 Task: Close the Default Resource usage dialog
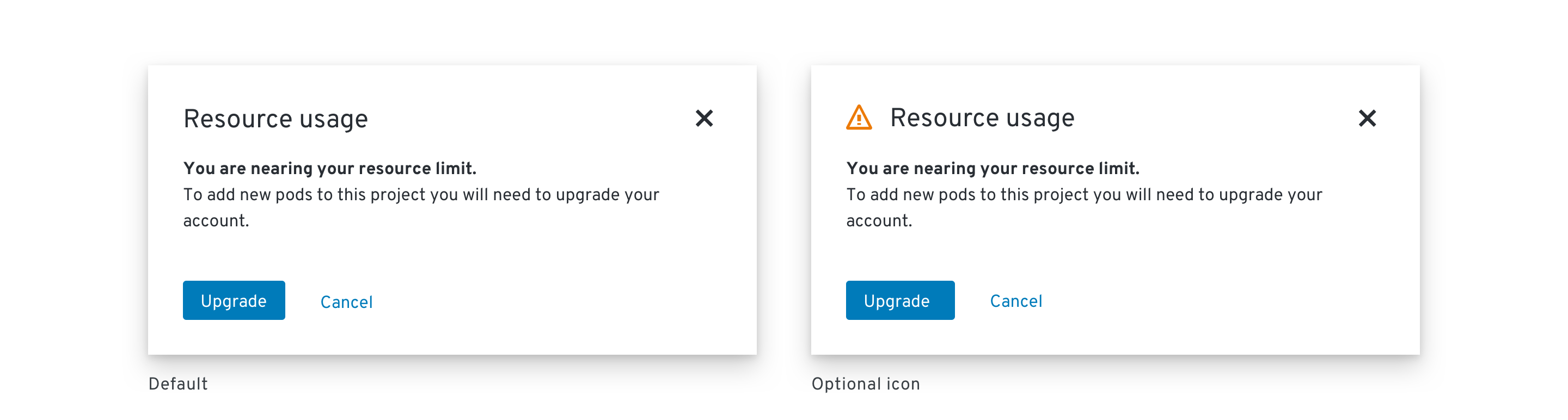click(x=705, y=118)
